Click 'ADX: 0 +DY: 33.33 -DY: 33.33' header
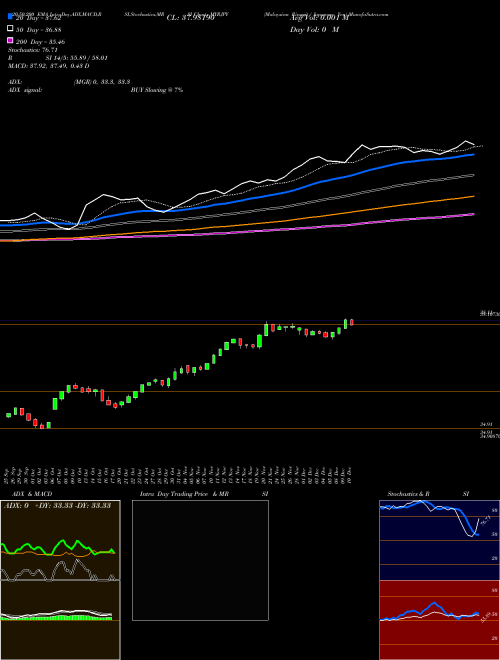 [x=57, y=506]
